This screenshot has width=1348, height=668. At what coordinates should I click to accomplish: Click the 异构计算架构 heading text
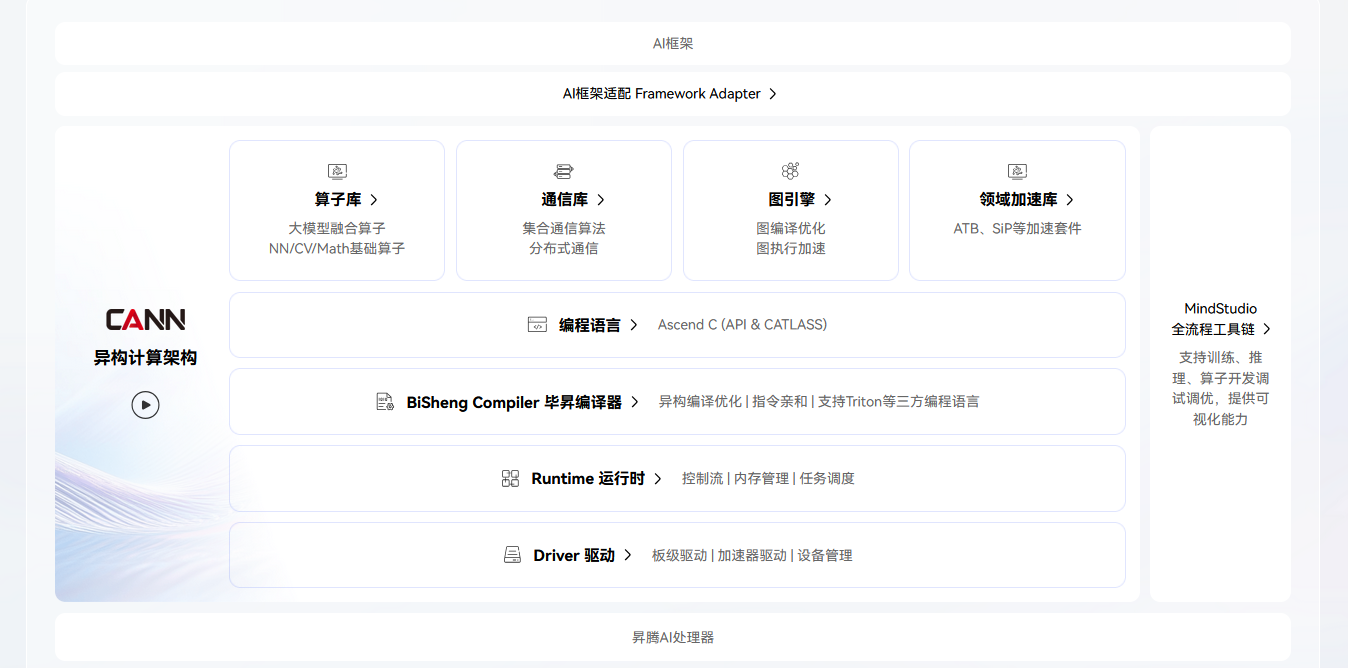pyautogui.click(x=146, y=358)
